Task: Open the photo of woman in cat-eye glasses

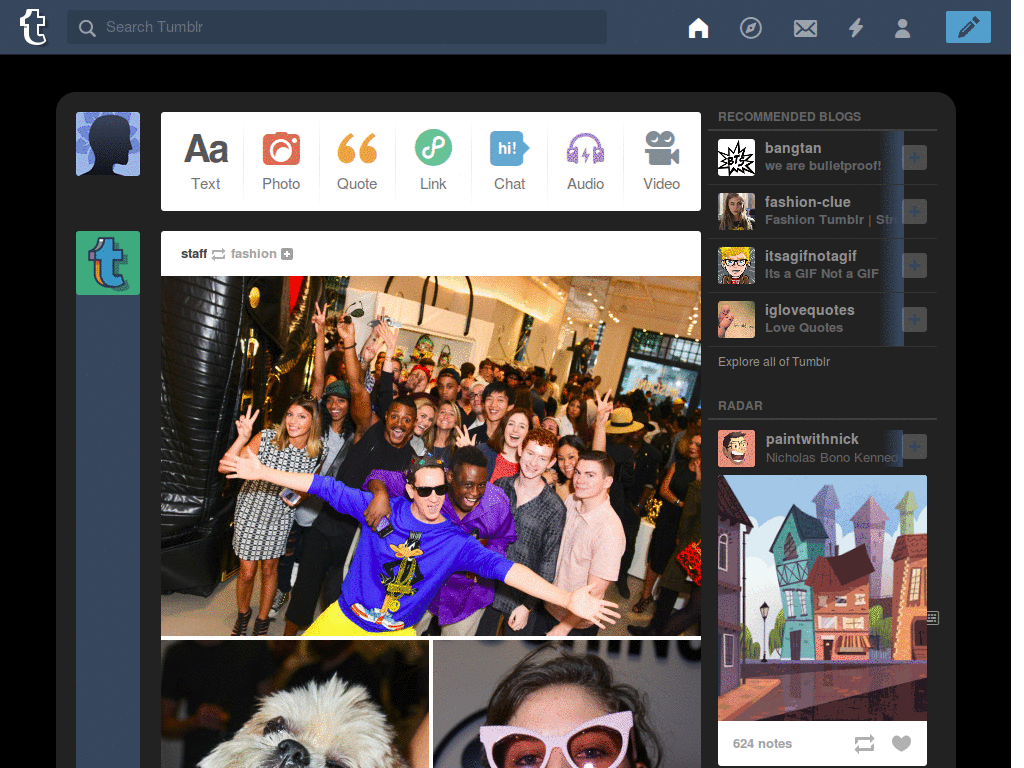Action: 567,704
